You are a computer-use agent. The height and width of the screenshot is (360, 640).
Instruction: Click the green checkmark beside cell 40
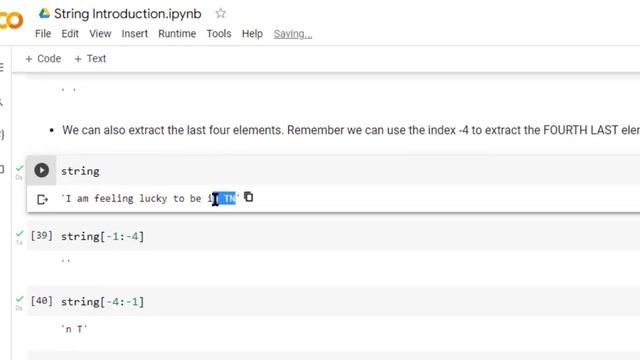point(19,300)
